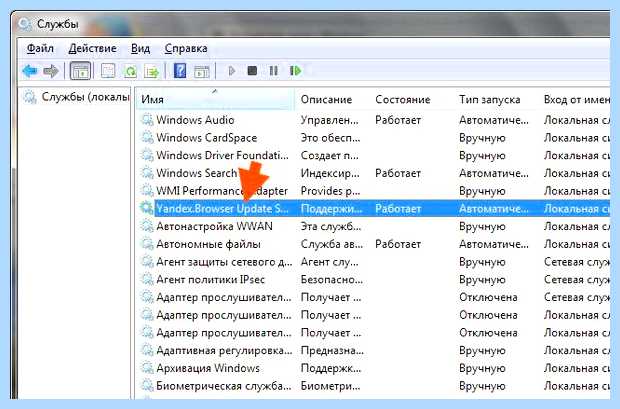Click Работает status in Автономные файлы row
This screenshot has height=409, width=620.
coord(398,244)
